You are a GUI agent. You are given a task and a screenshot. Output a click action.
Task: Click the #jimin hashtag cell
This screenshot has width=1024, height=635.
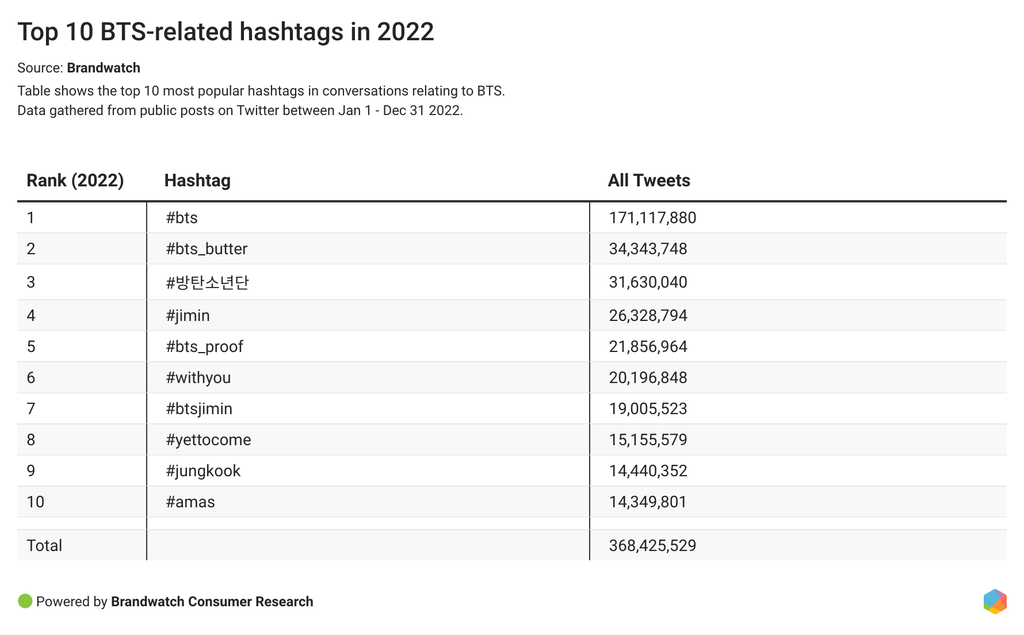point(188,316)
